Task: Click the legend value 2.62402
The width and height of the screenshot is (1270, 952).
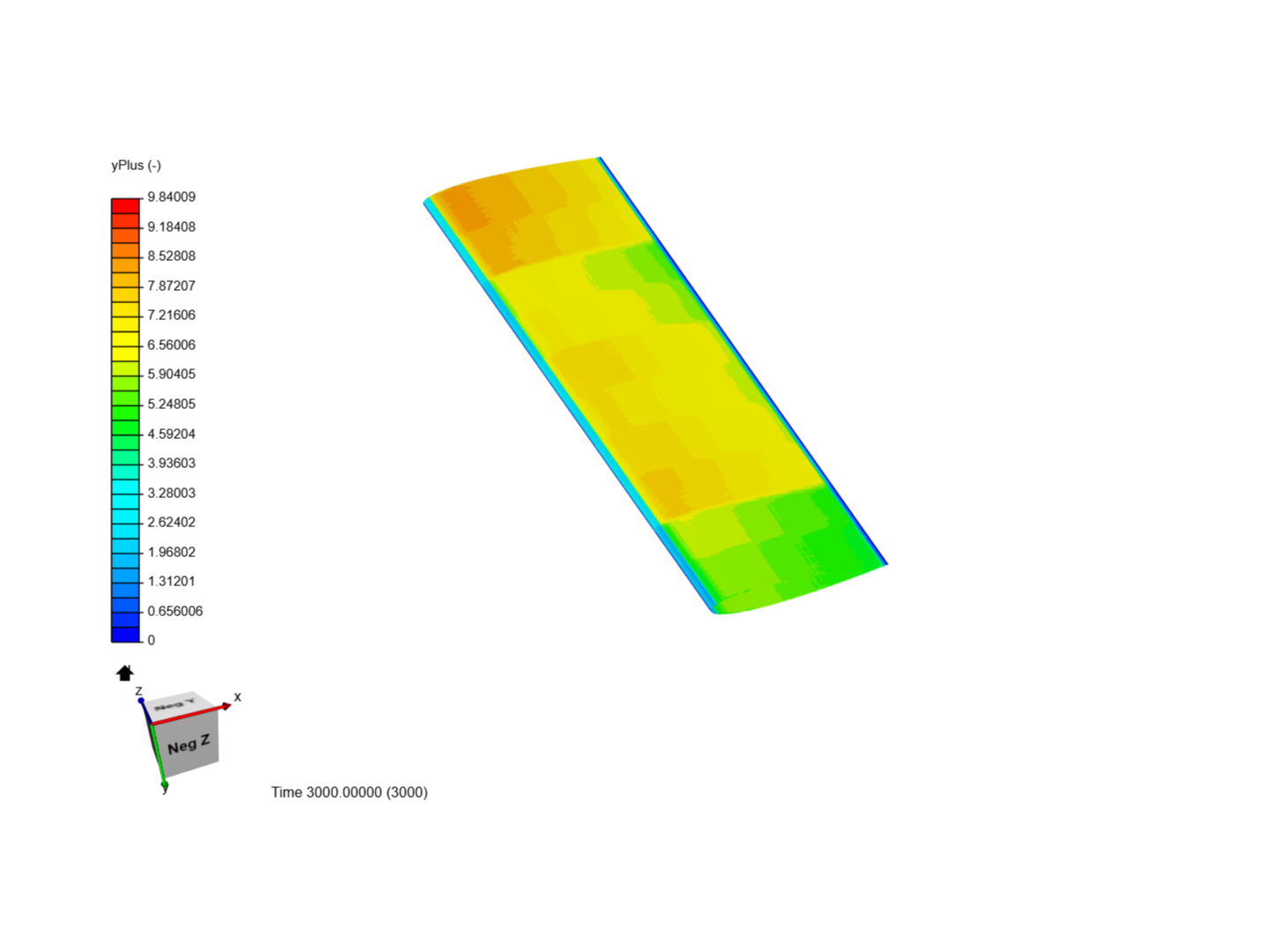Action: coord(171,522)
